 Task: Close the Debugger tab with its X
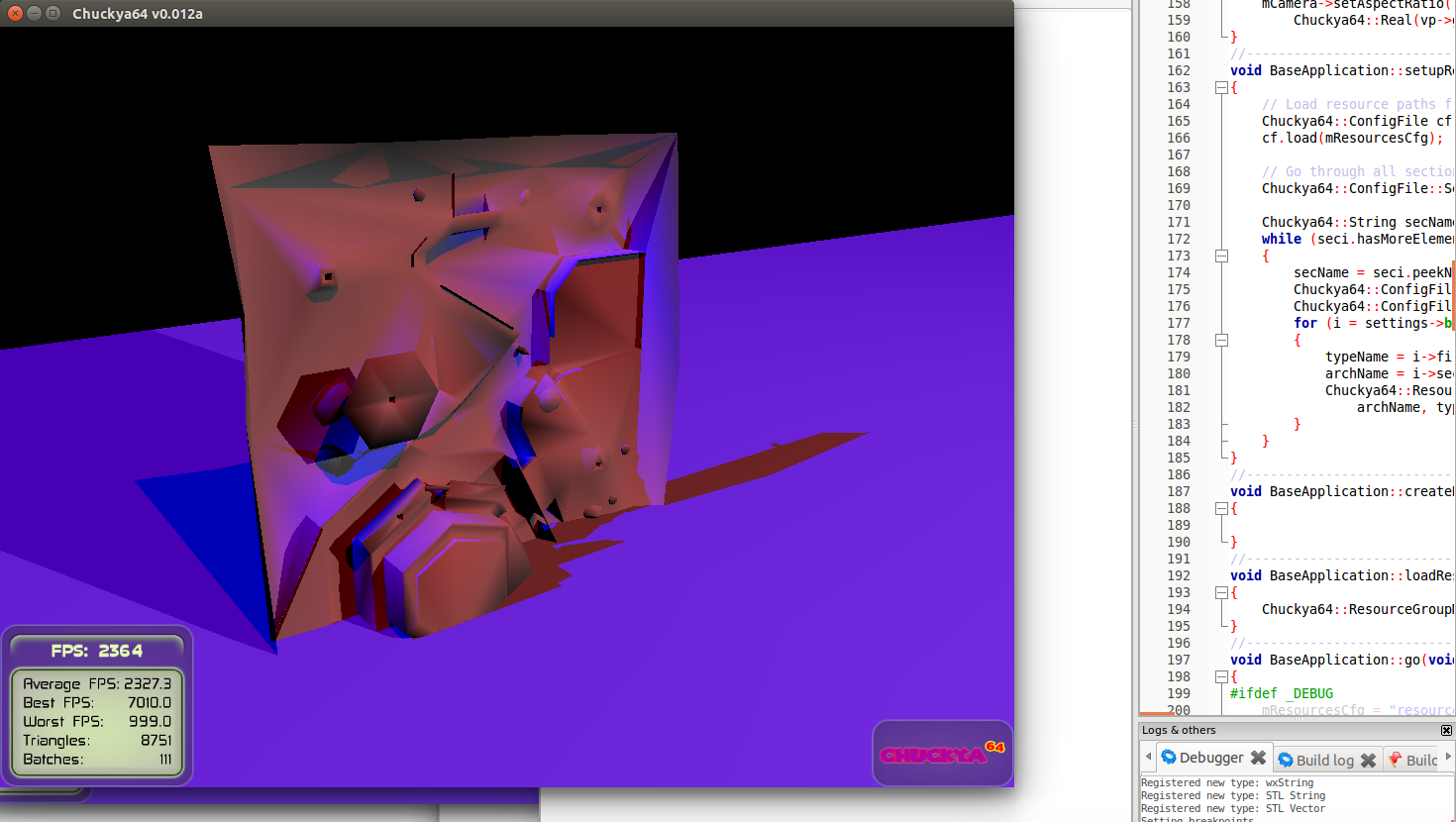(x=1258, y=758)
